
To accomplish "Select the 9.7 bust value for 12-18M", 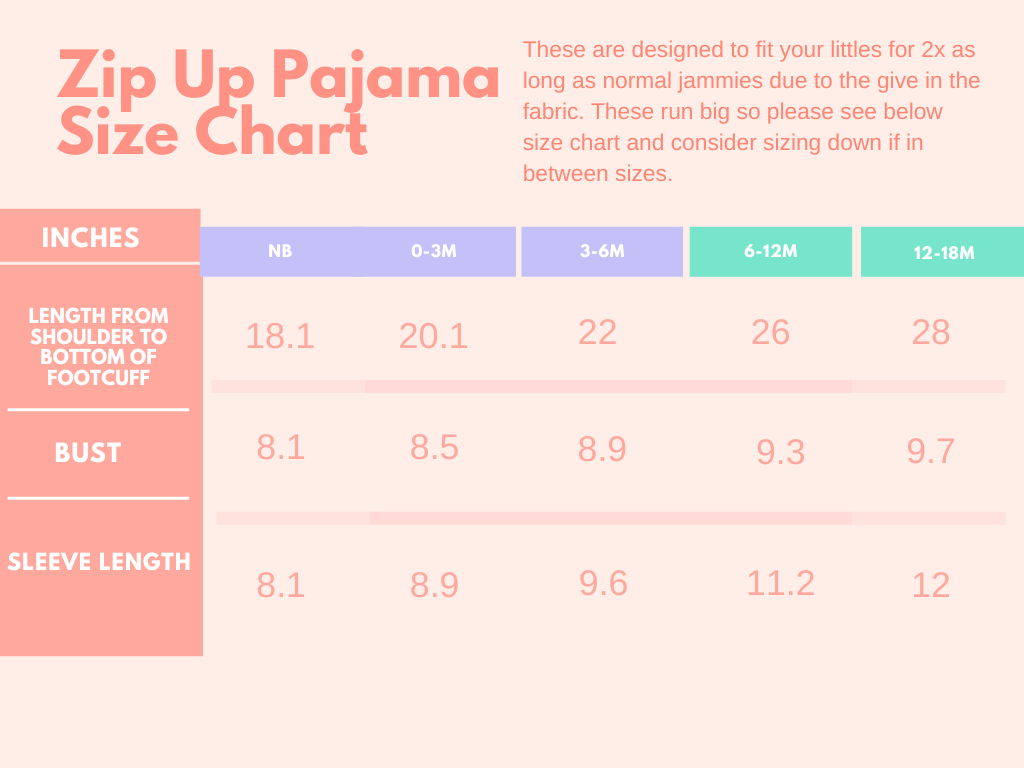I will 930,452.
